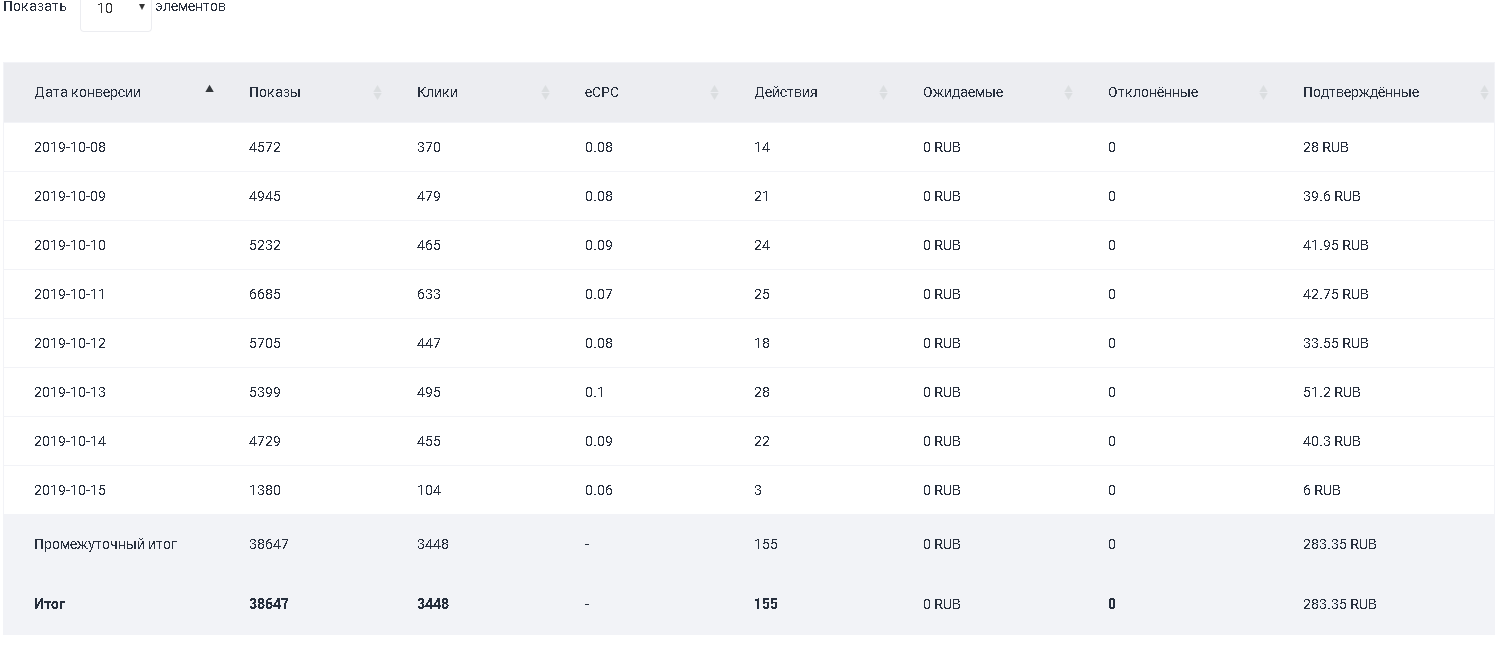Open the rows-per-page dropdown showing 10
Screen dimensions: 1500x650
tap(116, 10)
